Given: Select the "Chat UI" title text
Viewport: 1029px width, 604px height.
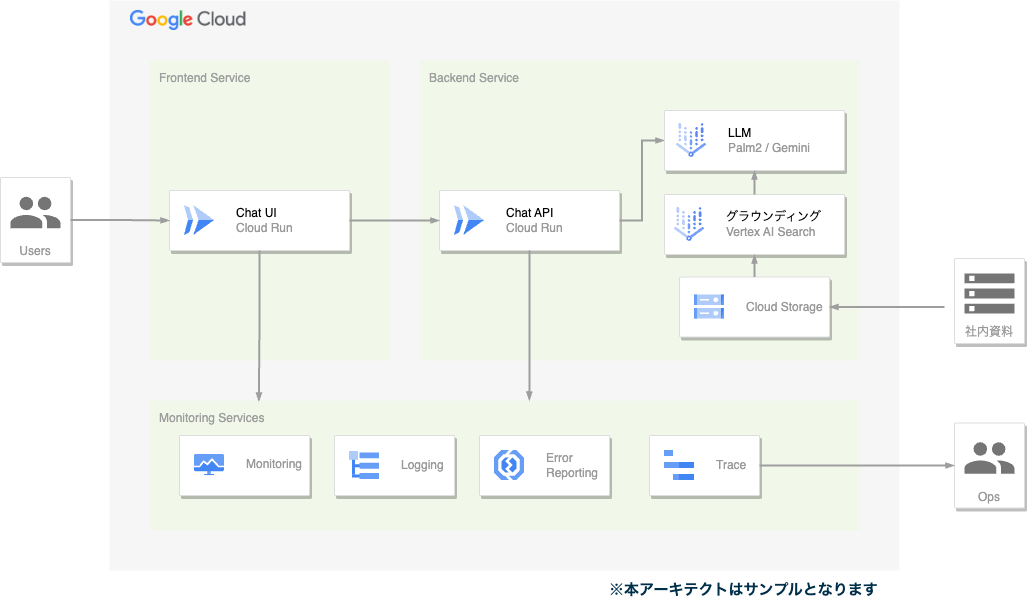Looking at the screenshot, I should tap(256, 213).
